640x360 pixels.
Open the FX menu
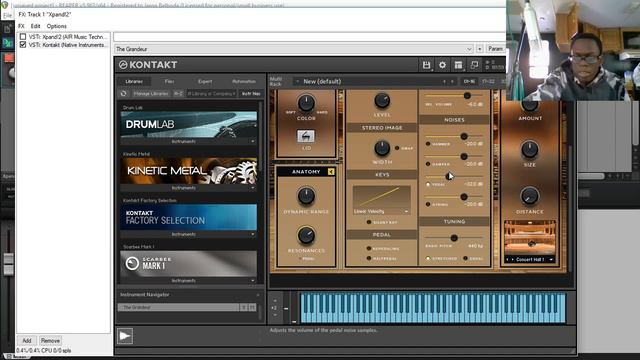click(21, 26)
